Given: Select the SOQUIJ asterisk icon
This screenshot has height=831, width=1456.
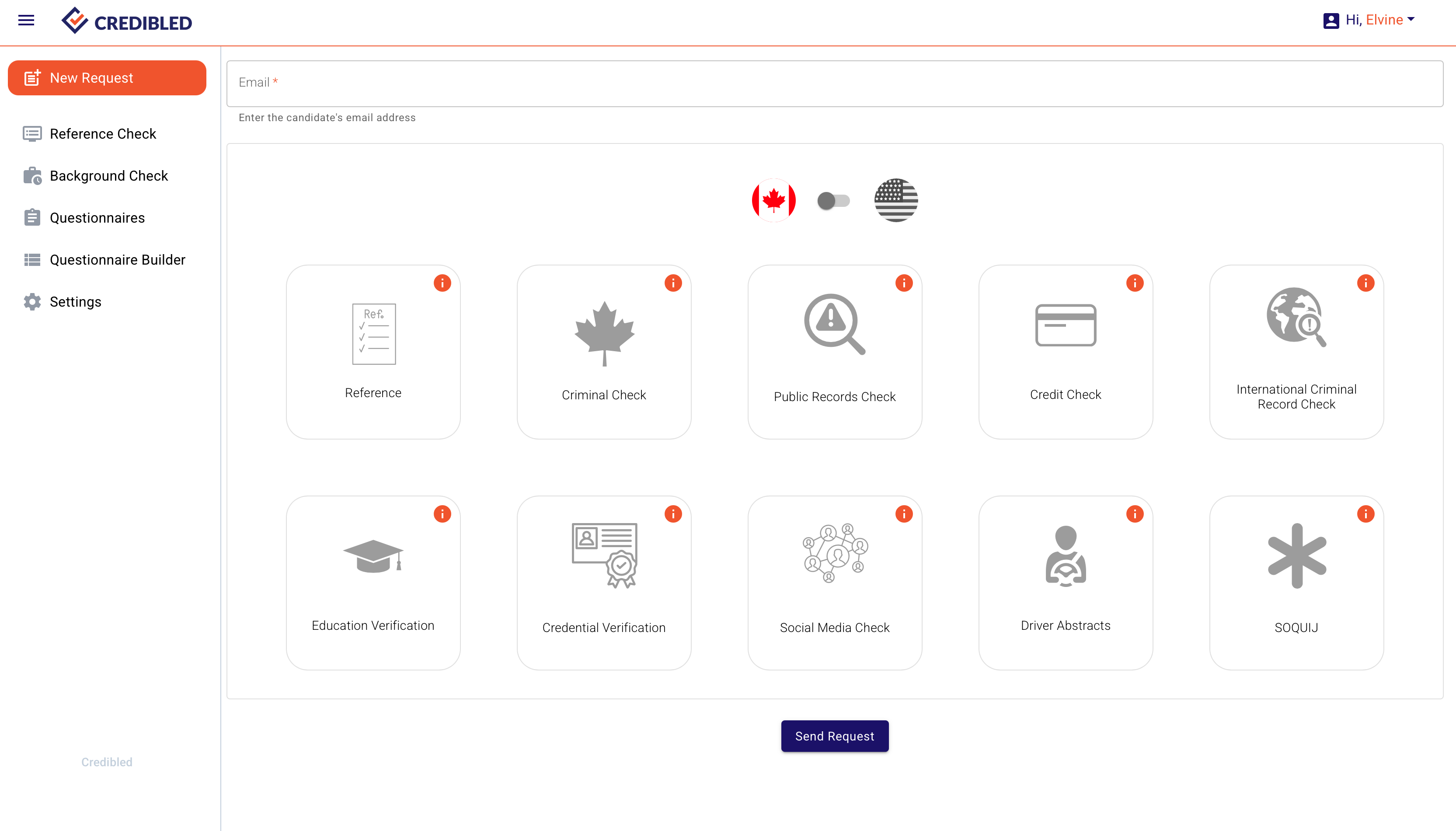Looking at the screenshot, I should [x=1296, y=555].
